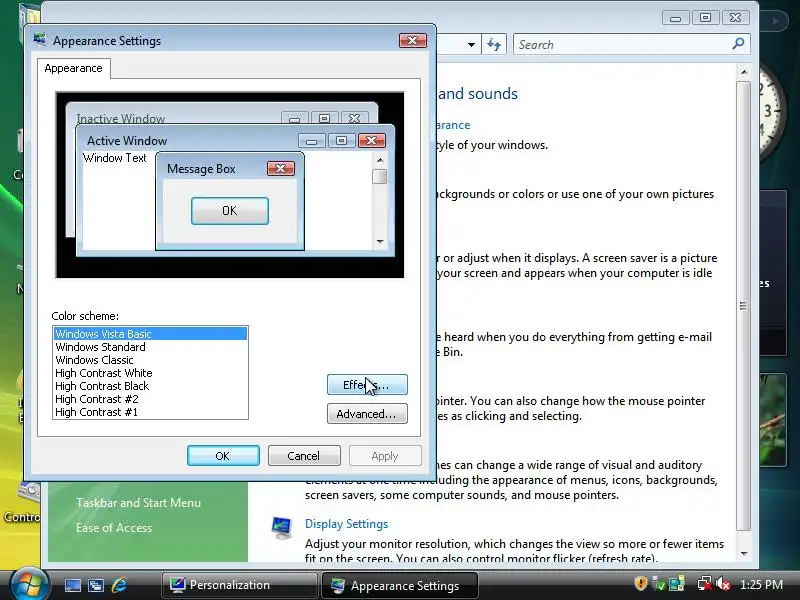Image resolution: width=800 pixels, height=600 pixels.
Task: Click the Inactive Window preview title
Action: click(x=121, y=118)
